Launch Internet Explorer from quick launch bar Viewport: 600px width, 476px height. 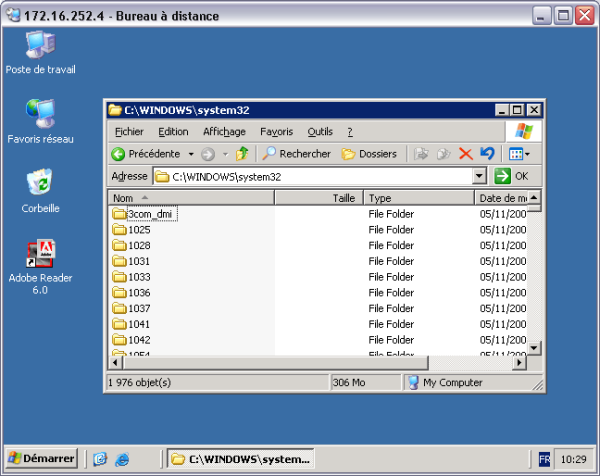[x=122, y=459]
